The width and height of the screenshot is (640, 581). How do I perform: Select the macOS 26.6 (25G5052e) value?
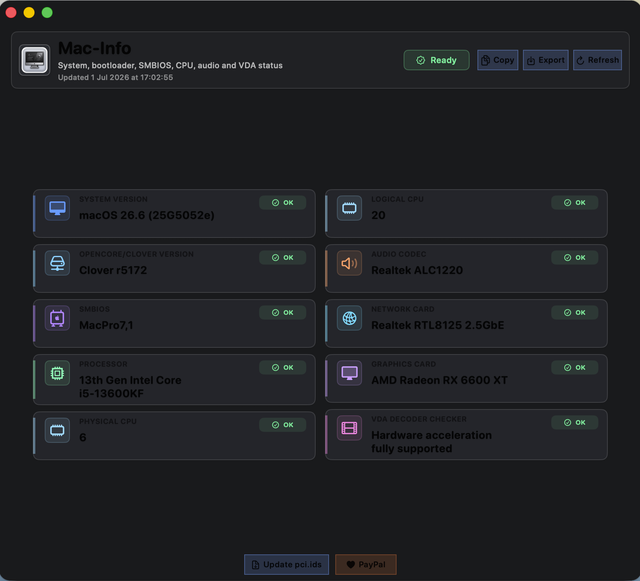[x=147, y=215]
